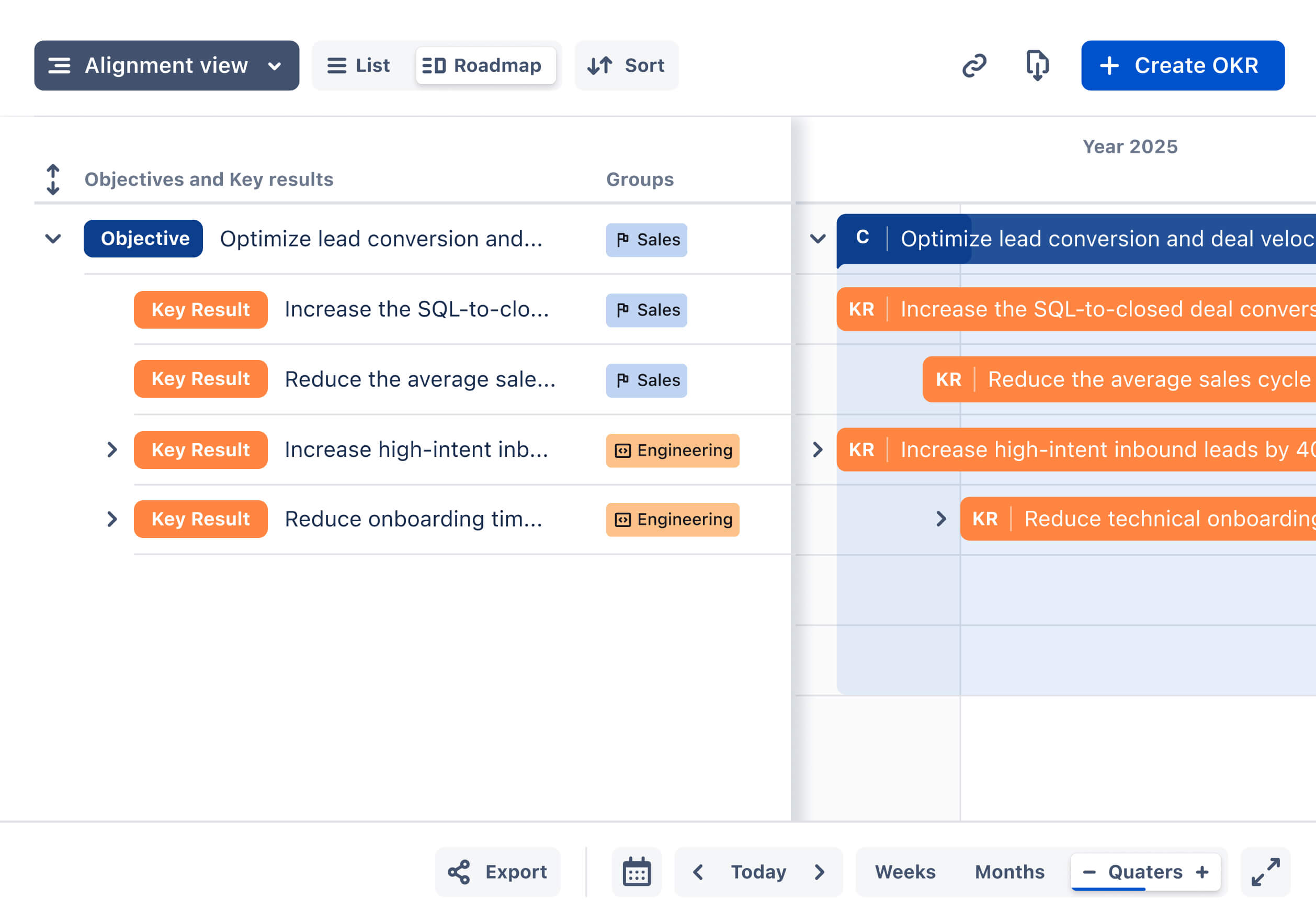Open the calendar date picker icon
Viewport: 1316px width, 921px height.
click(637, 872)
